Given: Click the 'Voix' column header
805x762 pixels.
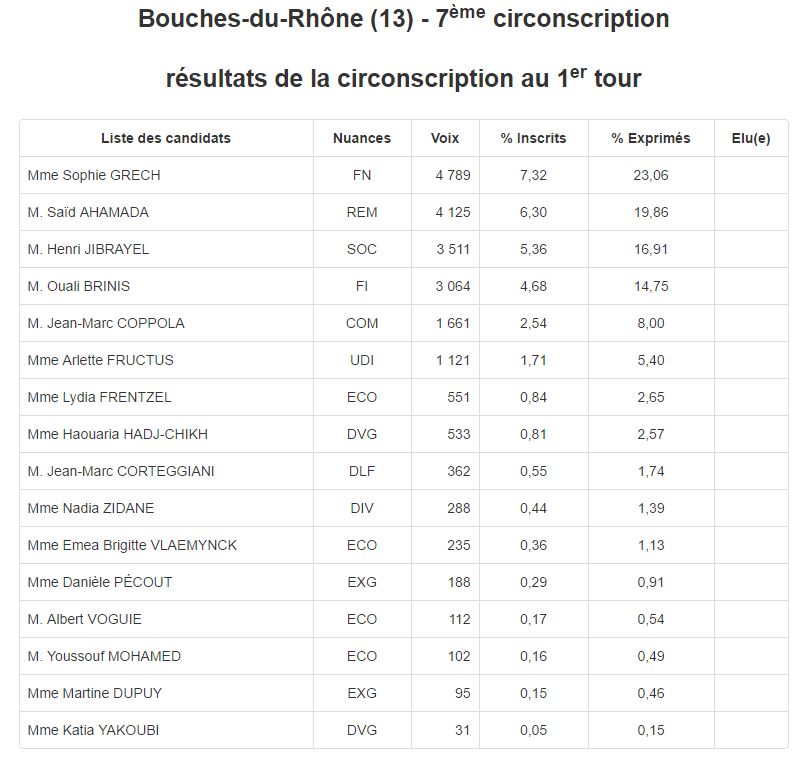Looking at the screenshot, I should pos(445,138).
